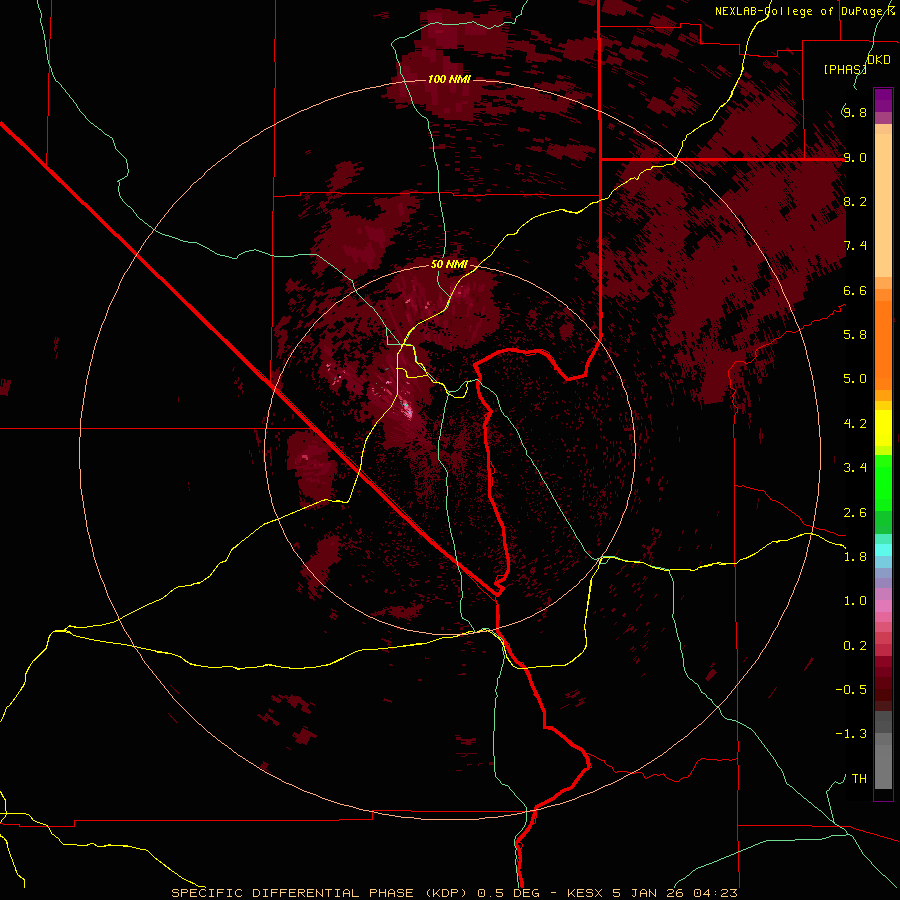This screenshot has height=900, width=900.
Task: Click the bright yellow segment of the color bar
Action: pyautogui.click(x=883, y=428)
